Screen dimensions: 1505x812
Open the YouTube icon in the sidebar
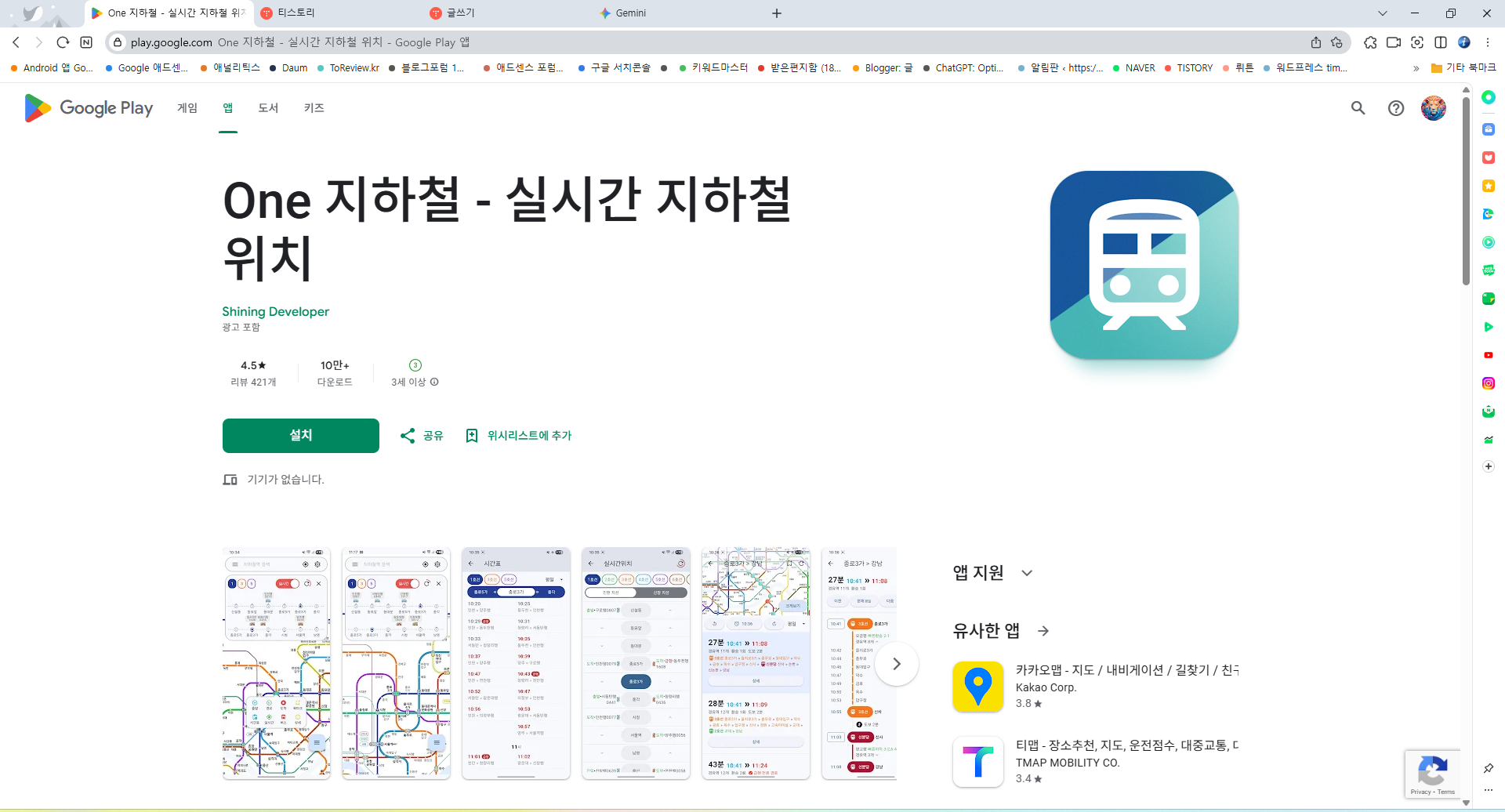1488,355
